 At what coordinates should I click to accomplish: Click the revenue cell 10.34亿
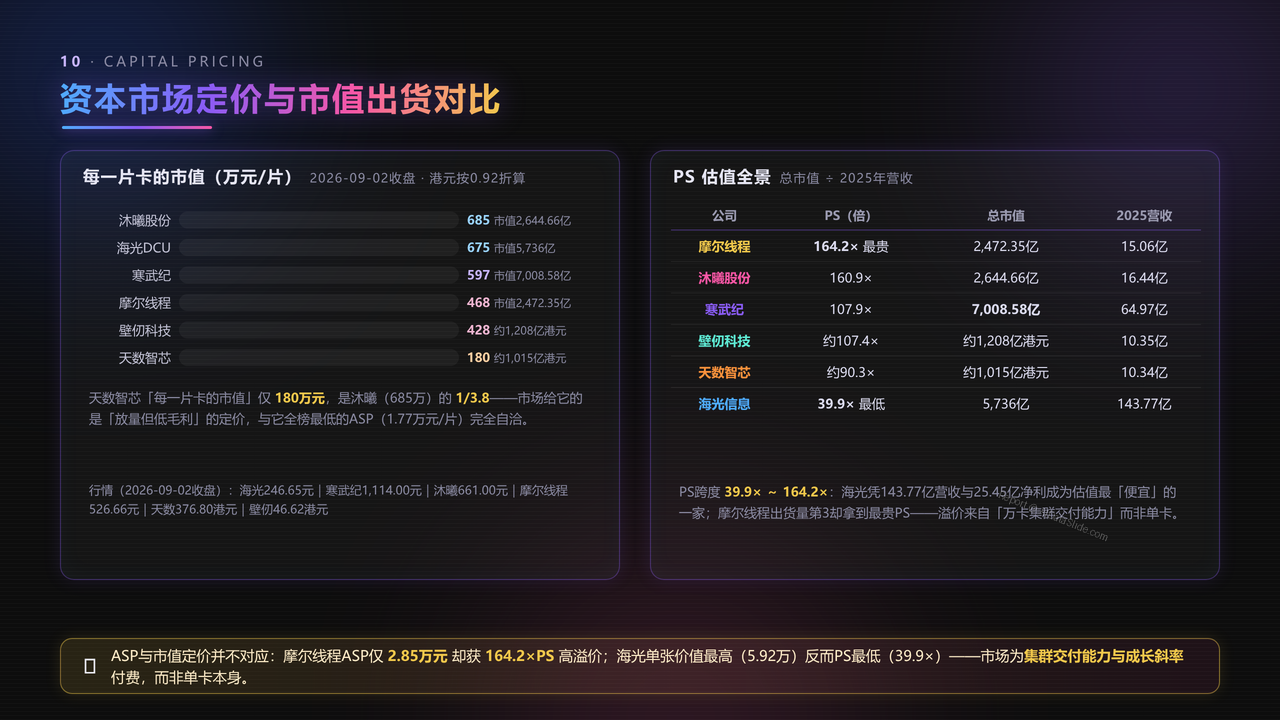coord(1145,373)
